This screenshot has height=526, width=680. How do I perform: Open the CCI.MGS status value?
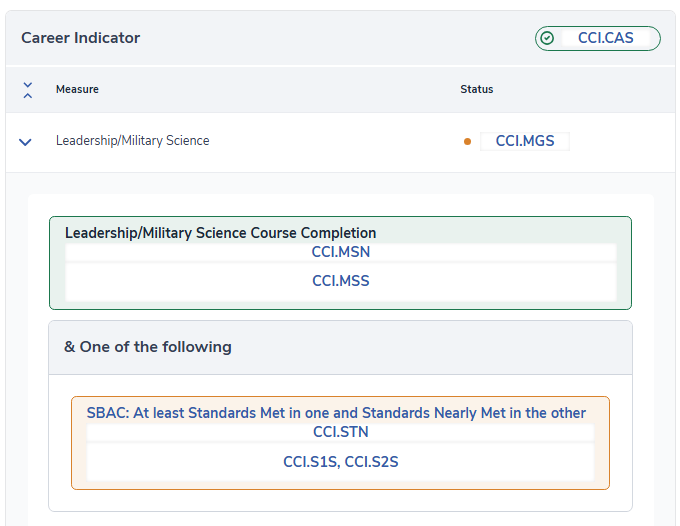[525, 141]
